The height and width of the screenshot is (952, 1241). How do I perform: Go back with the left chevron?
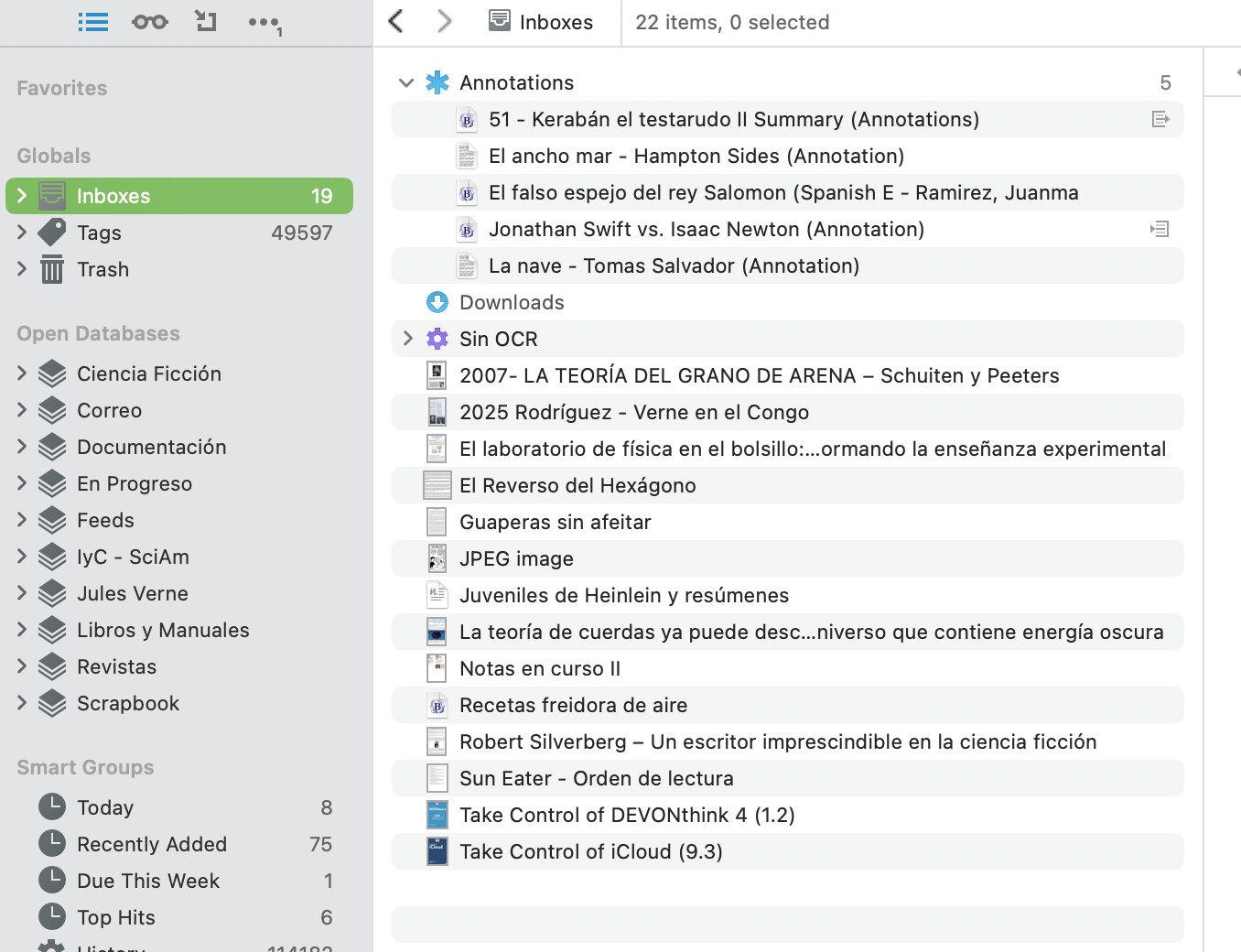[396, 21]
